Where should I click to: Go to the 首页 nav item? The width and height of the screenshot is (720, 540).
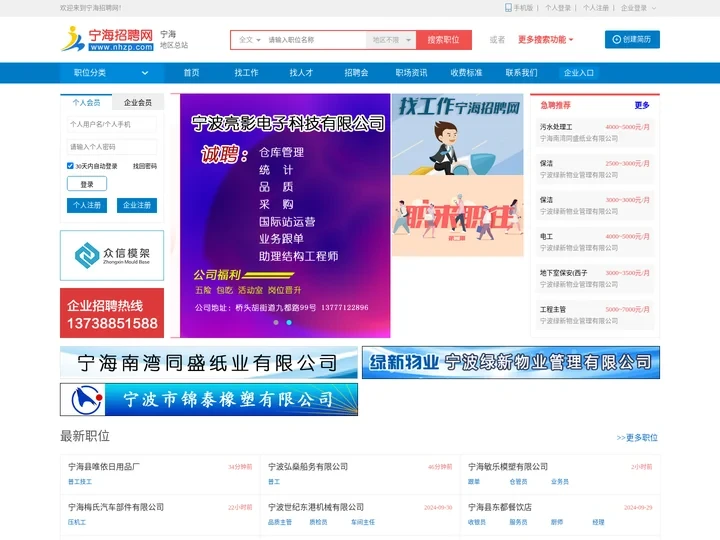coord(191,73)
